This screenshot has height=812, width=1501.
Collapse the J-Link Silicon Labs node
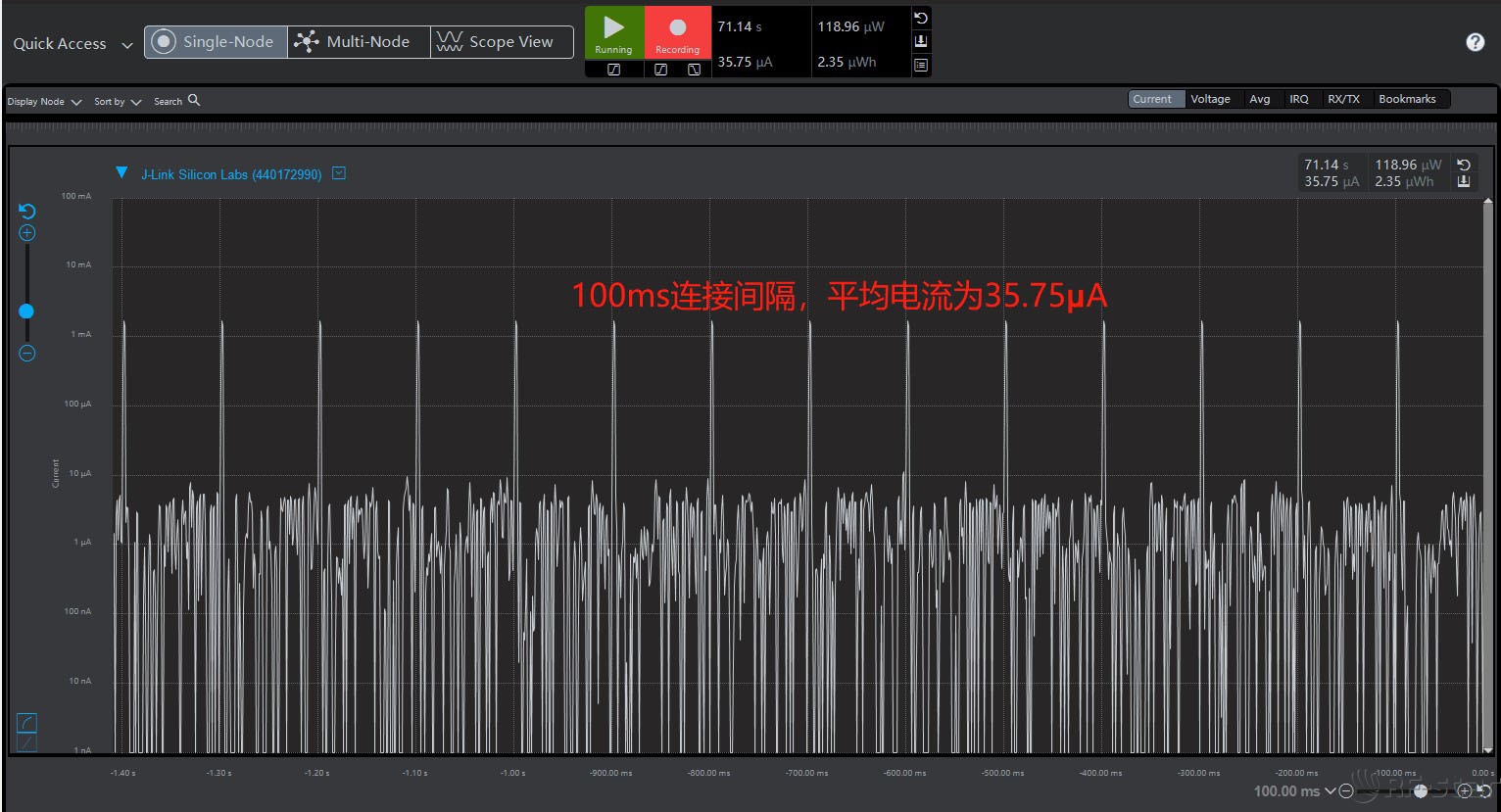[121, 173]
